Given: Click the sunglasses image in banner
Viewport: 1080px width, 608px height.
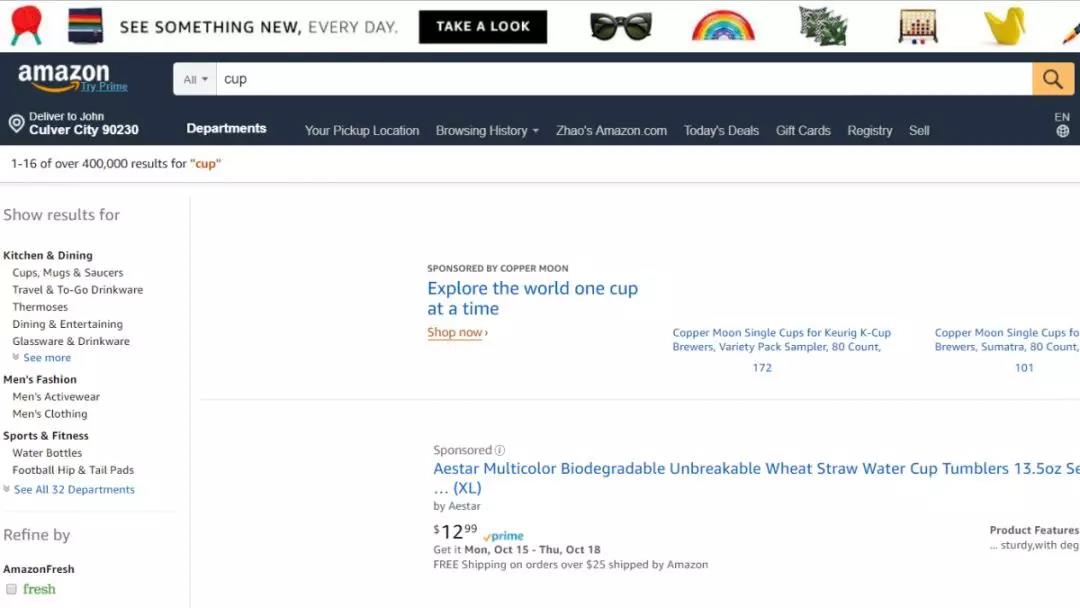Looking at the screenshot, I should 621,27.
